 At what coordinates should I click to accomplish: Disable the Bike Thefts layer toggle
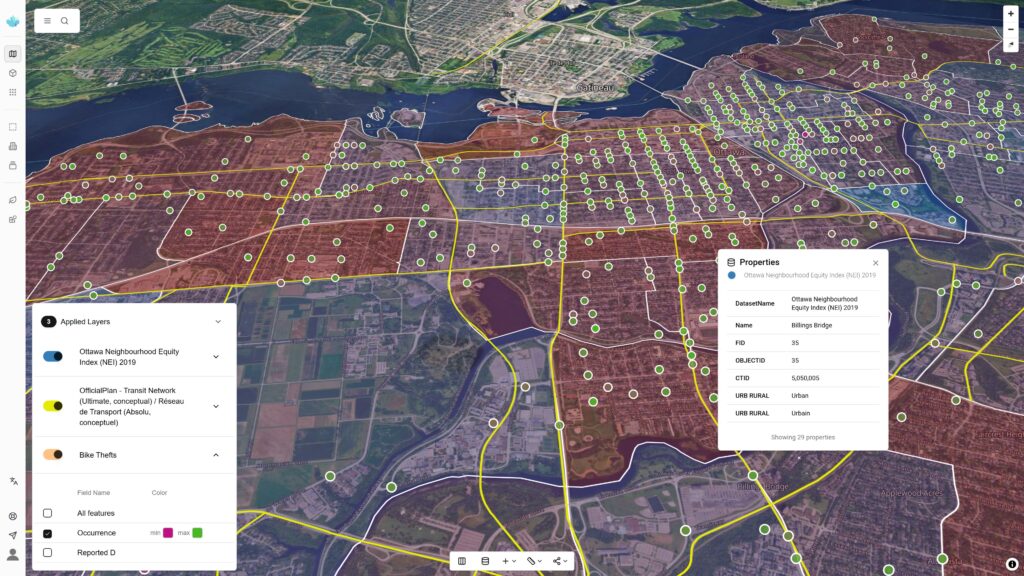tap(52, 455)
